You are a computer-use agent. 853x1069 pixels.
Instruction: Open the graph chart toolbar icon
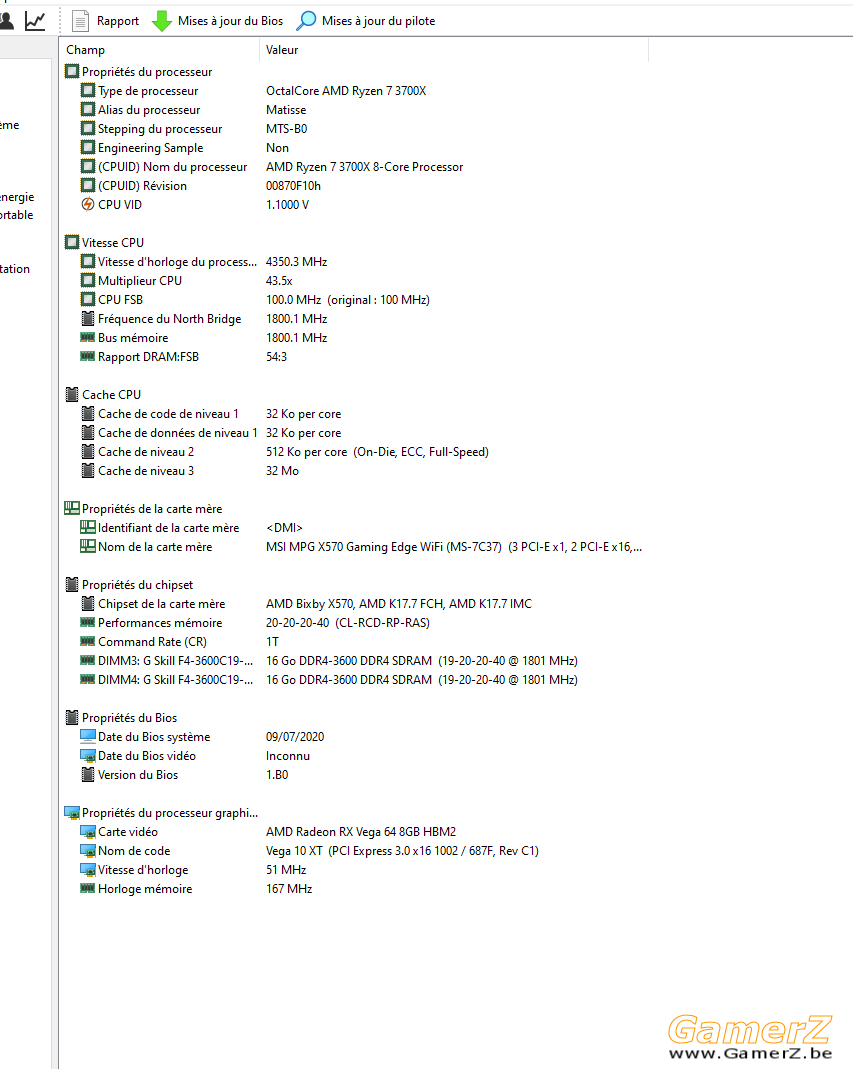35,21
